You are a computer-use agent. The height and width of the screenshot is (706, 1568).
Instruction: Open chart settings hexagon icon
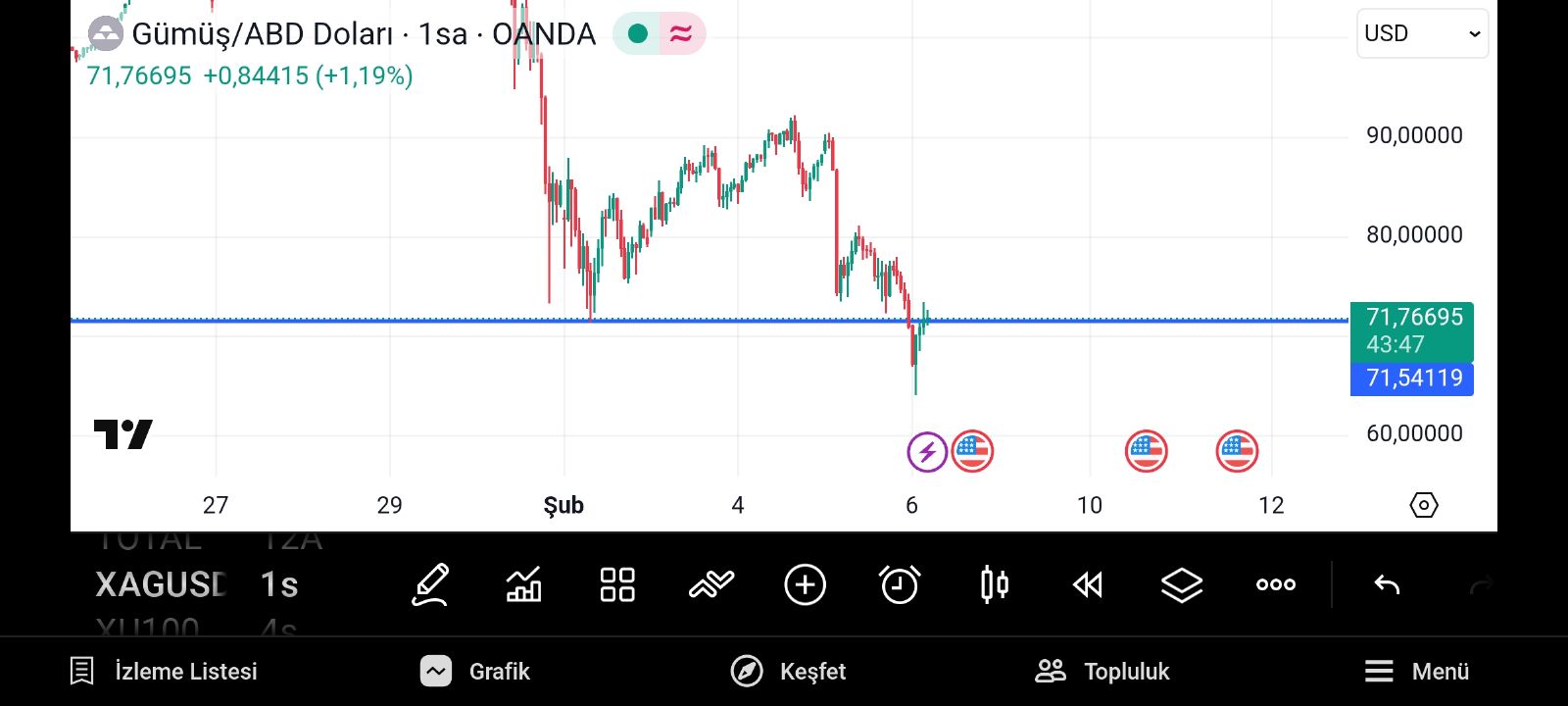pyautogui.click(x=1423, y=505)
